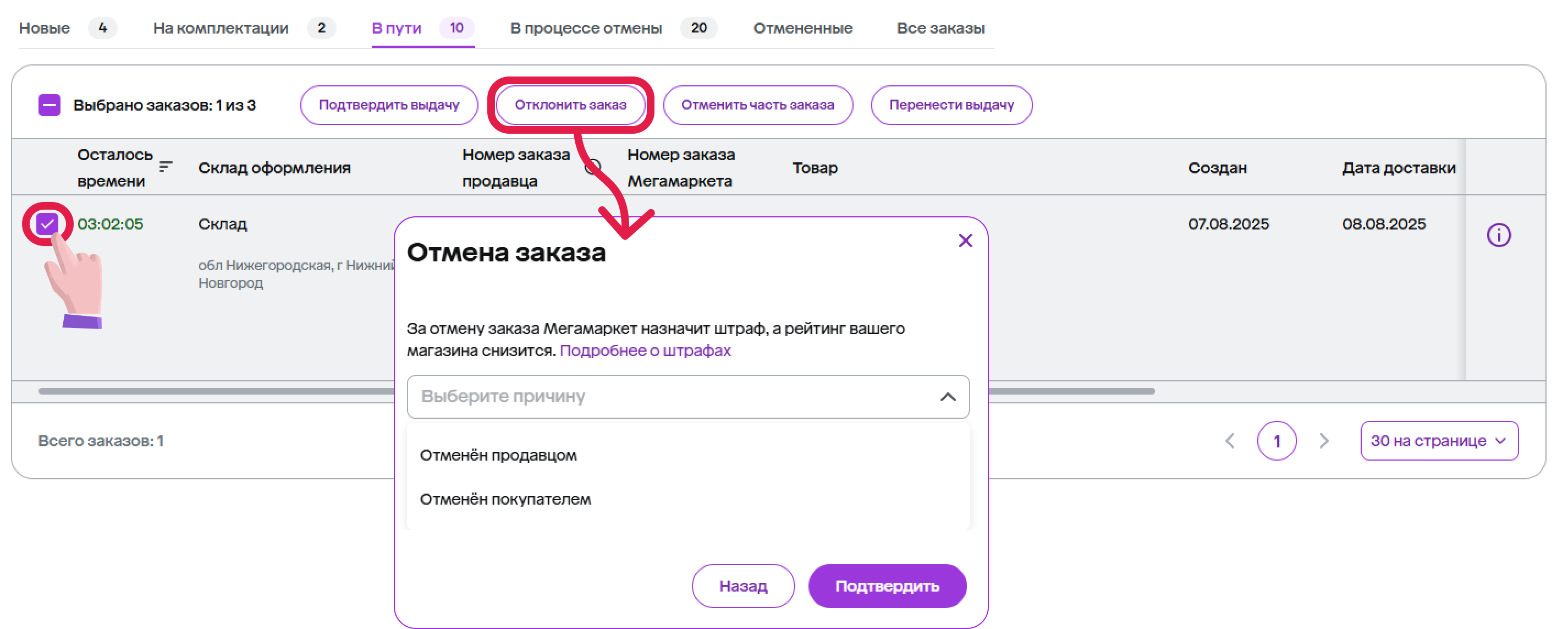Screen dimensions: 1568x629
Task: Click the Подробнее о штрафах link
Action: click(x=645, y=351)
